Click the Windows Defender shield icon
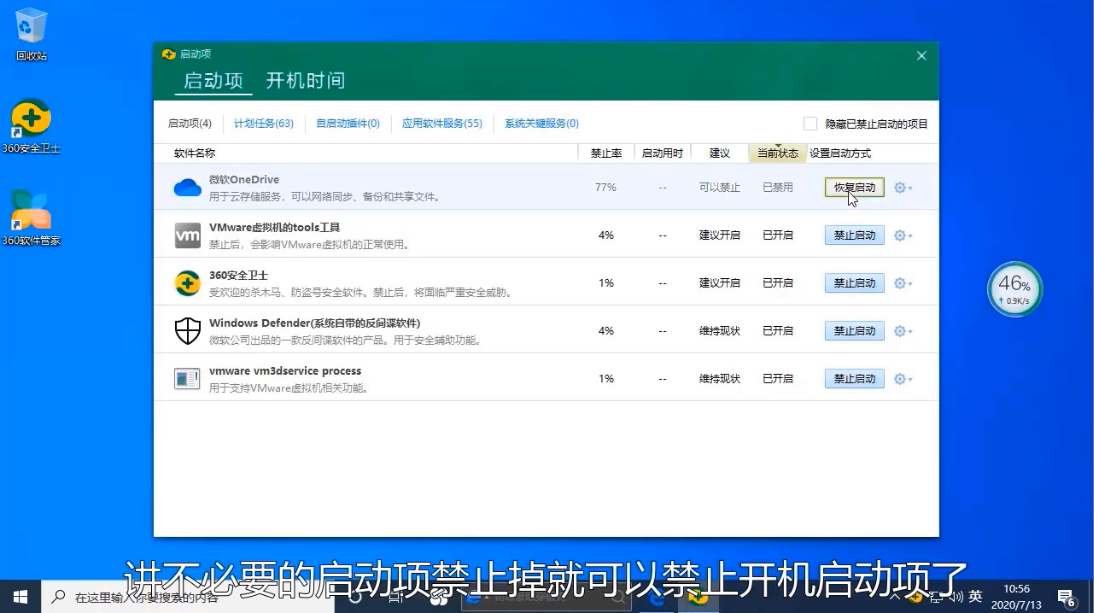This screenshot has width=1094, height=613. click(x=187, y=331)
